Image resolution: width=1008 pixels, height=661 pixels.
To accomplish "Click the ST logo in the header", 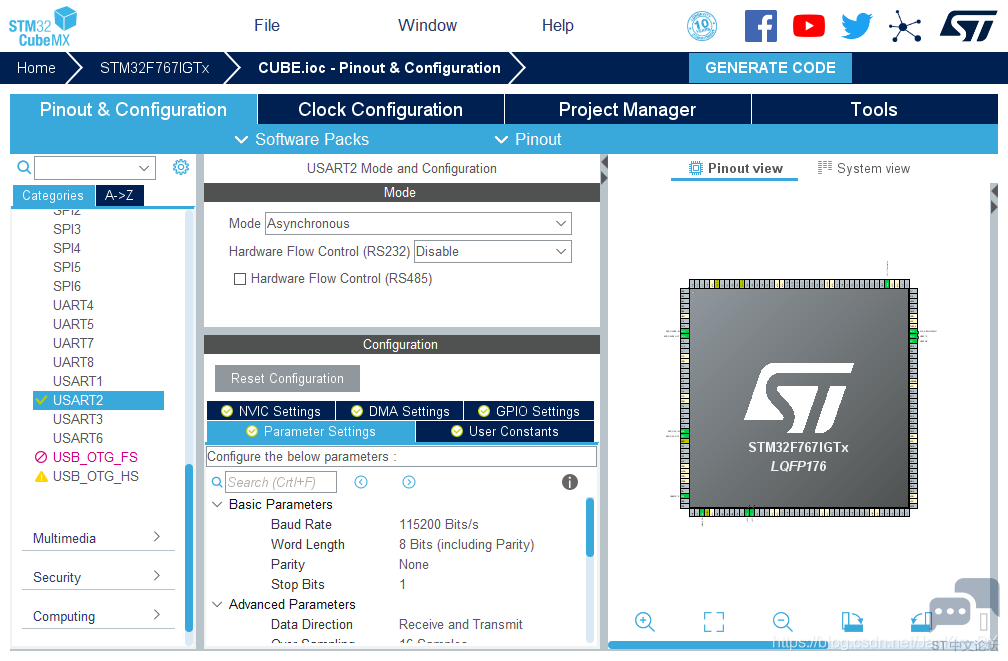I will 968,26.
